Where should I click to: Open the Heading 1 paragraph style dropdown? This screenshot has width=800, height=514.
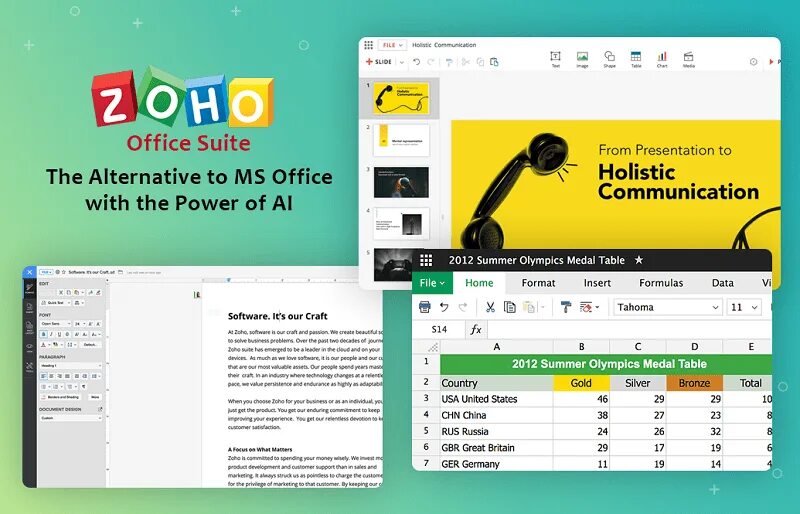(x=71, y=366)
